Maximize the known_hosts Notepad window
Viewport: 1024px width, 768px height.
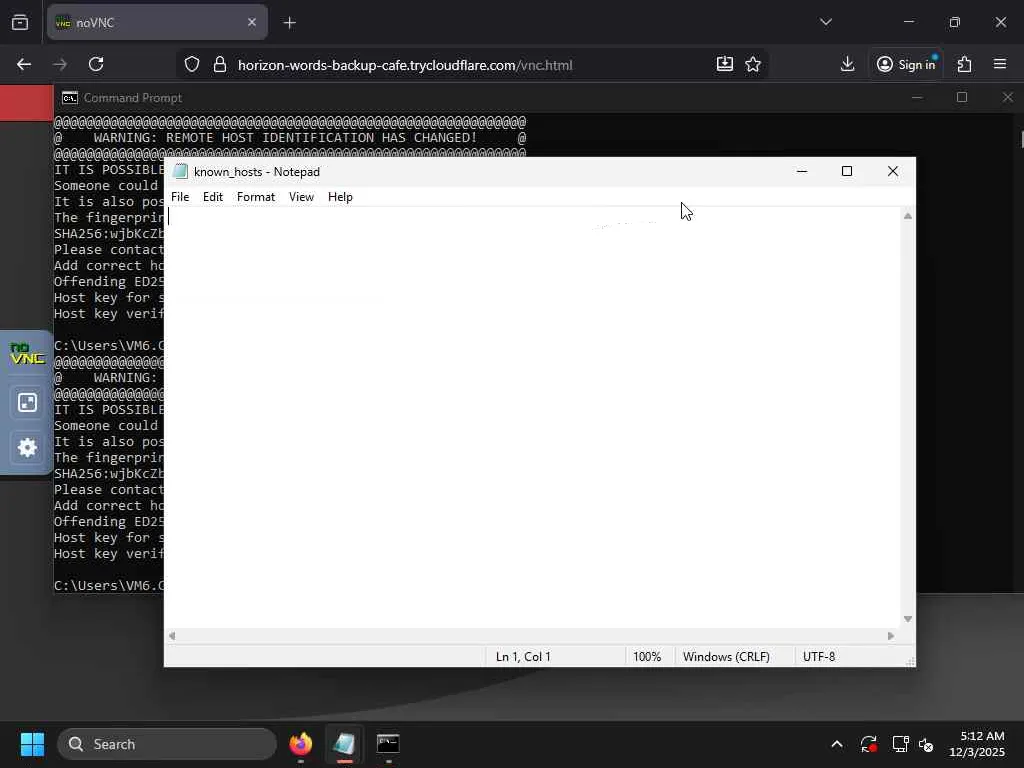pyautogui.click(x=847, y=171)
